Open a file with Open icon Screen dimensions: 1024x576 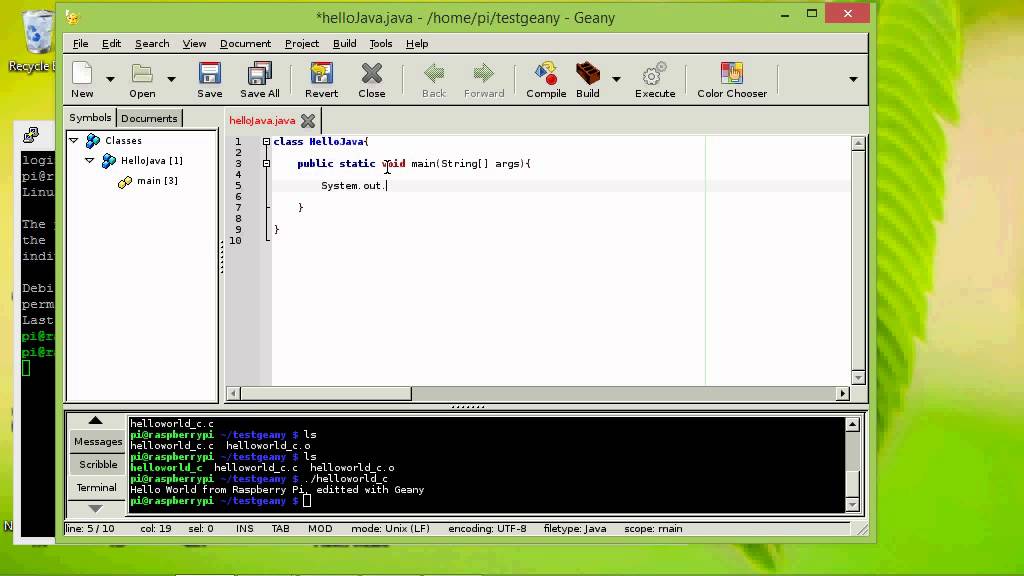tap(142, 80)
